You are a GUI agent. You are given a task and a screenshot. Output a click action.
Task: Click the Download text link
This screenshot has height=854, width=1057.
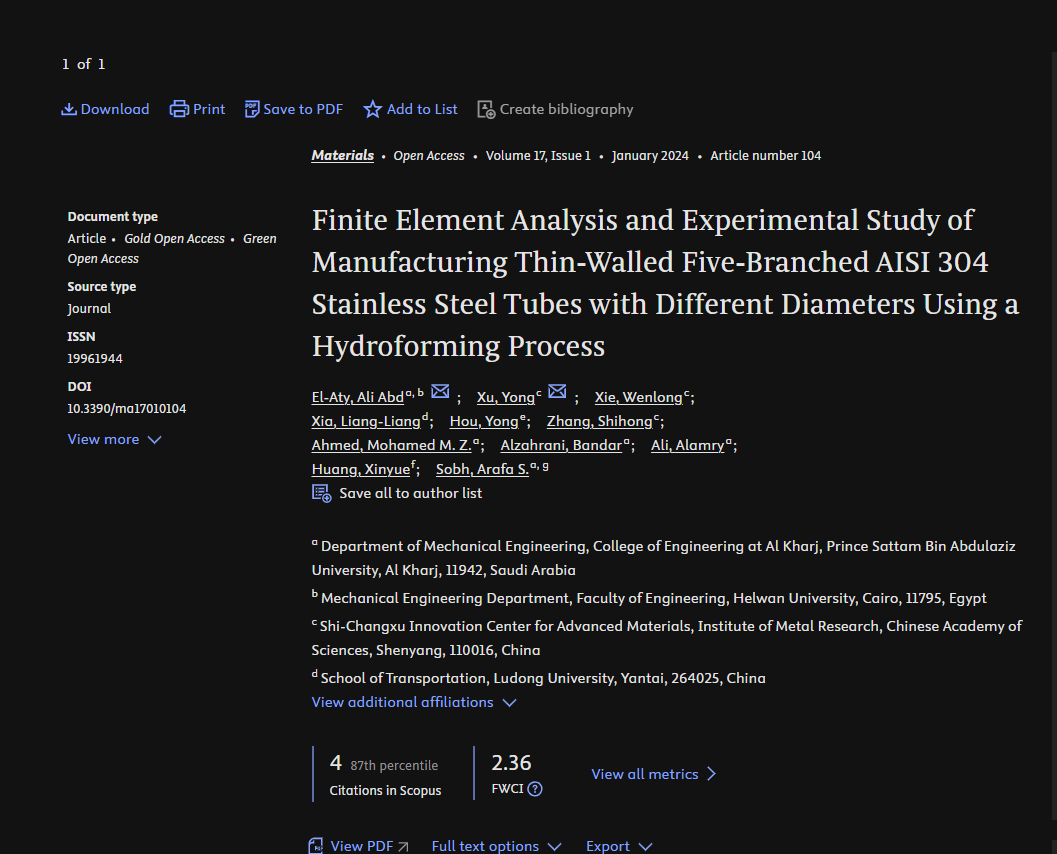[x=115, y=109]
